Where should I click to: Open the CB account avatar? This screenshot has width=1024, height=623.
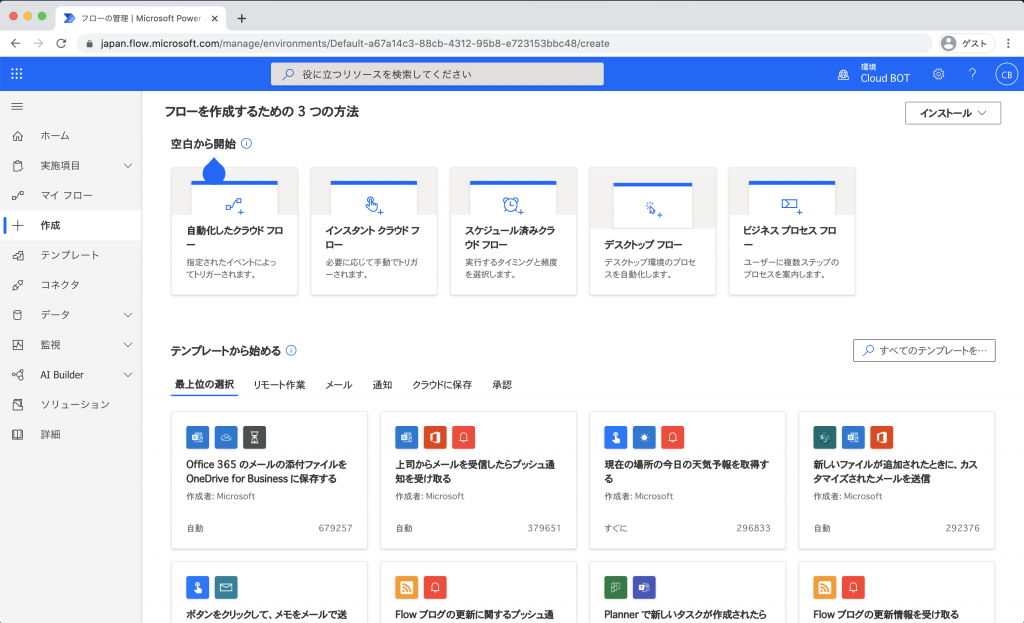1006,74
